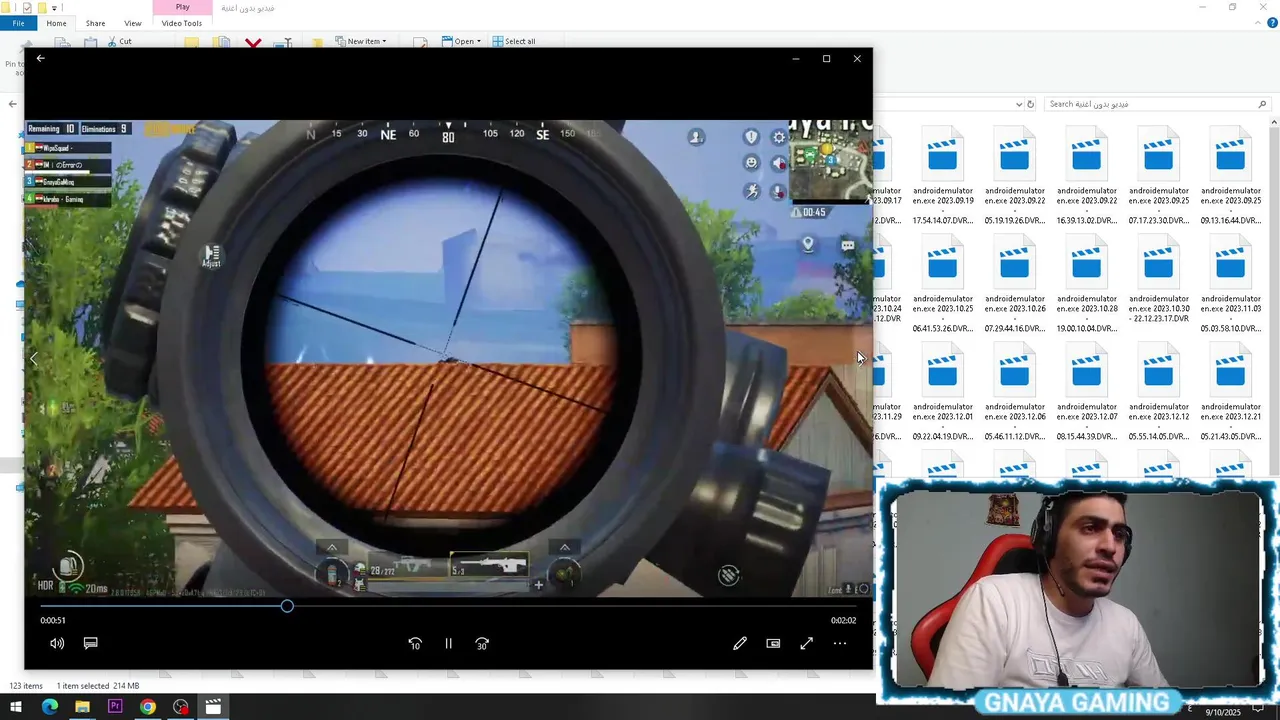The width and height of the screenshot is (1280, 720).
Task: Skip back 10 seconds
Action: click(x=415, y=644)
